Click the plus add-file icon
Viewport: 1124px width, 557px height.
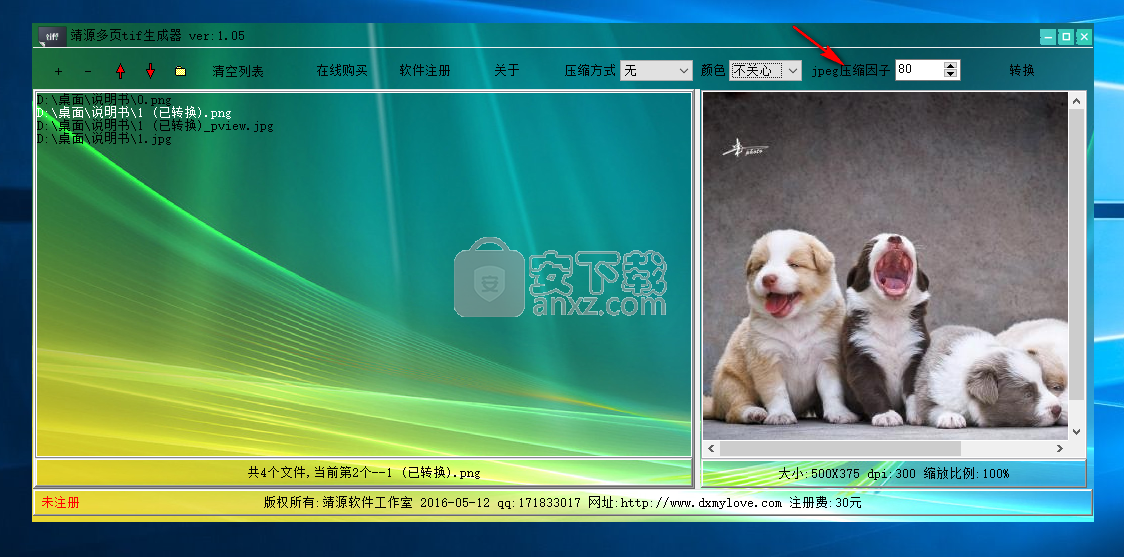click(x=59, y=71)
